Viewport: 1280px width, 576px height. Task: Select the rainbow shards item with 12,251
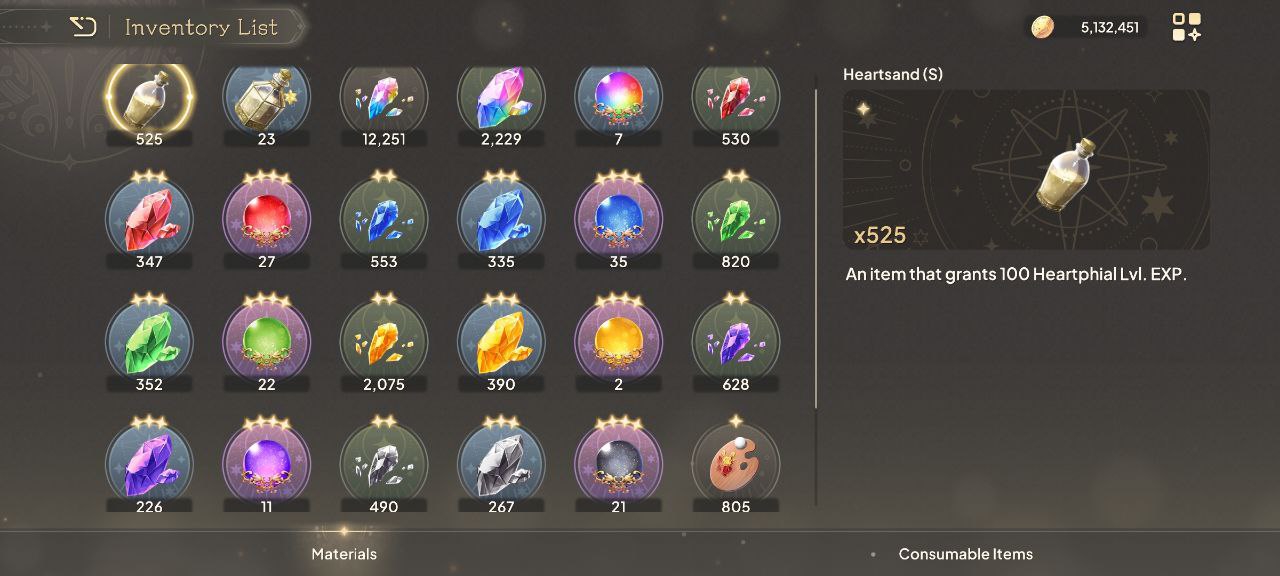pos(384,98)
